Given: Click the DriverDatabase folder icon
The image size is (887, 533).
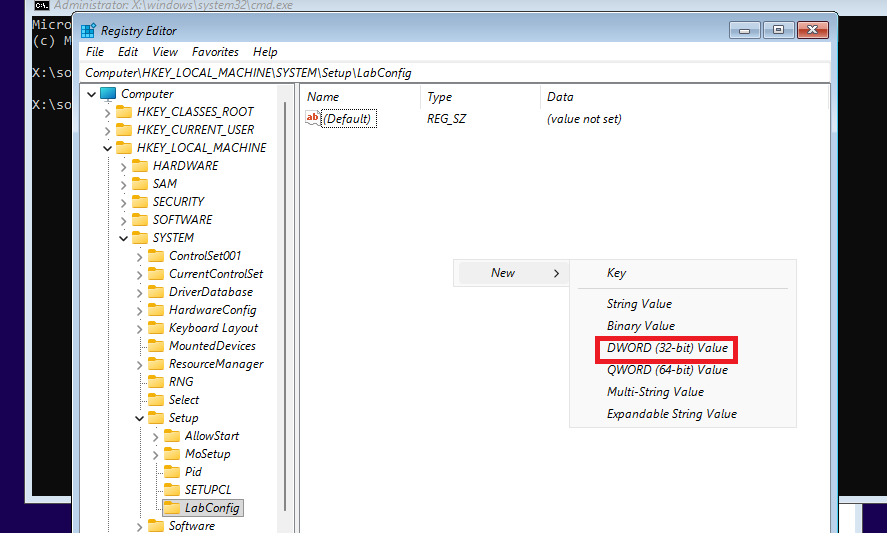Looking at the screenshot, I should click(156, 292).
